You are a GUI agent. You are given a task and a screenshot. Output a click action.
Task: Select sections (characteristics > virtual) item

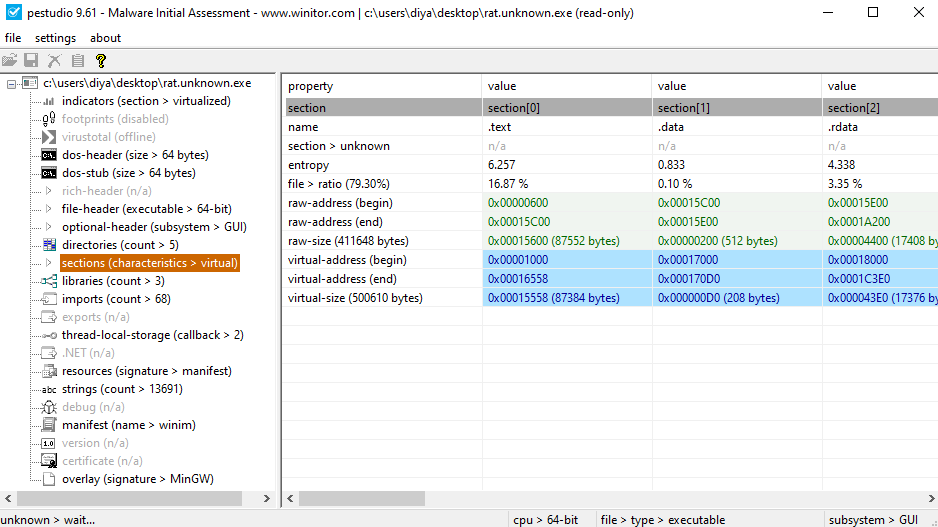150,263
